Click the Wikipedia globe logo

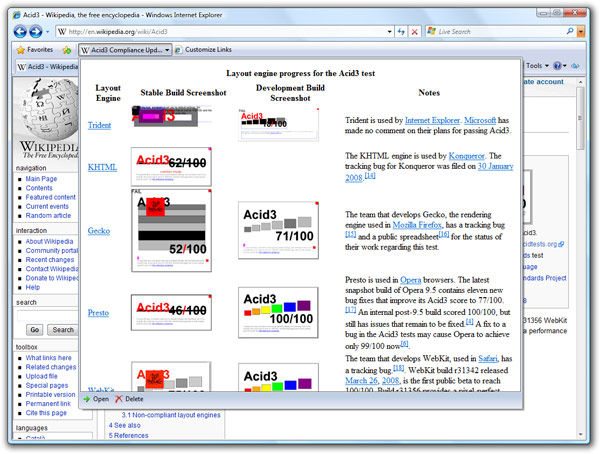(48, 118)
